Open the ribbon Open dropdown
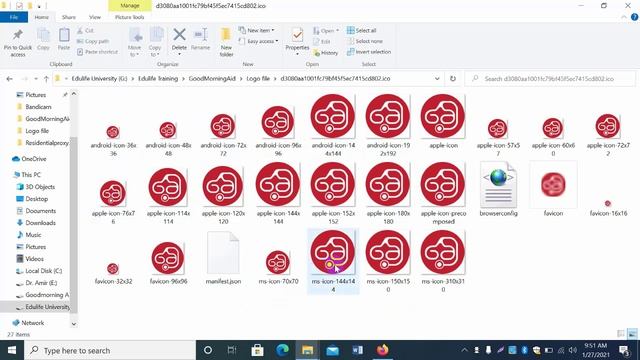The width and height of the screenshot is (640, 360). click(326, 31)
